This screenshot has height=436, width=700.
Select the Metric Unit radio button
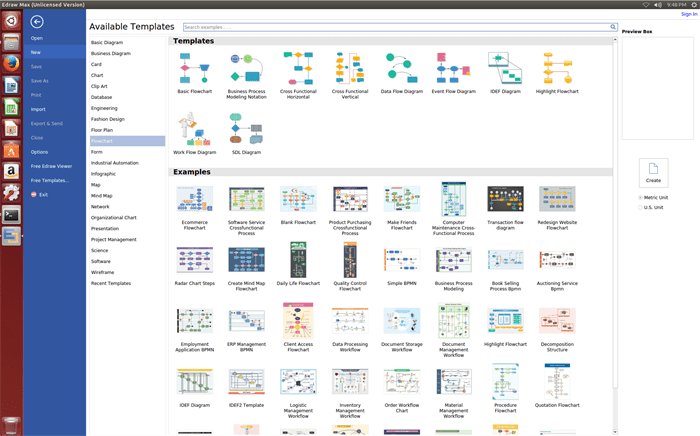(640, 197)
